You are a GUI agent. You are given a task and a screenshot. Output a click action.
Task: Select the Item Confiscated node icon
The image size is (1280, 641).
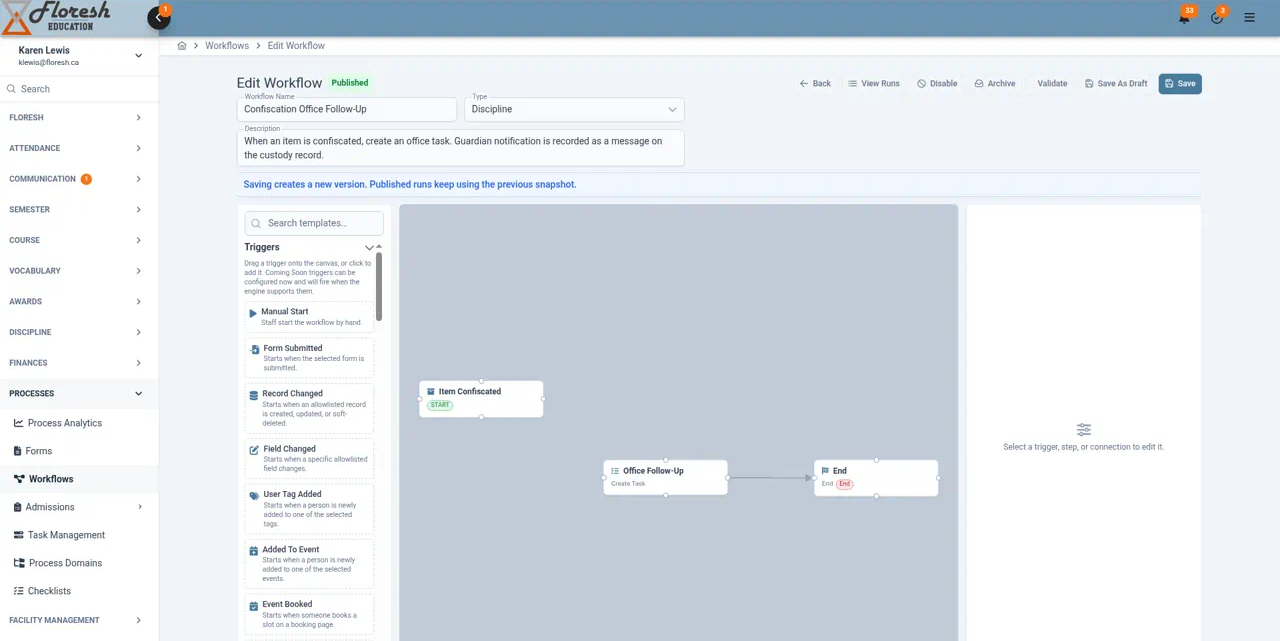431,392
